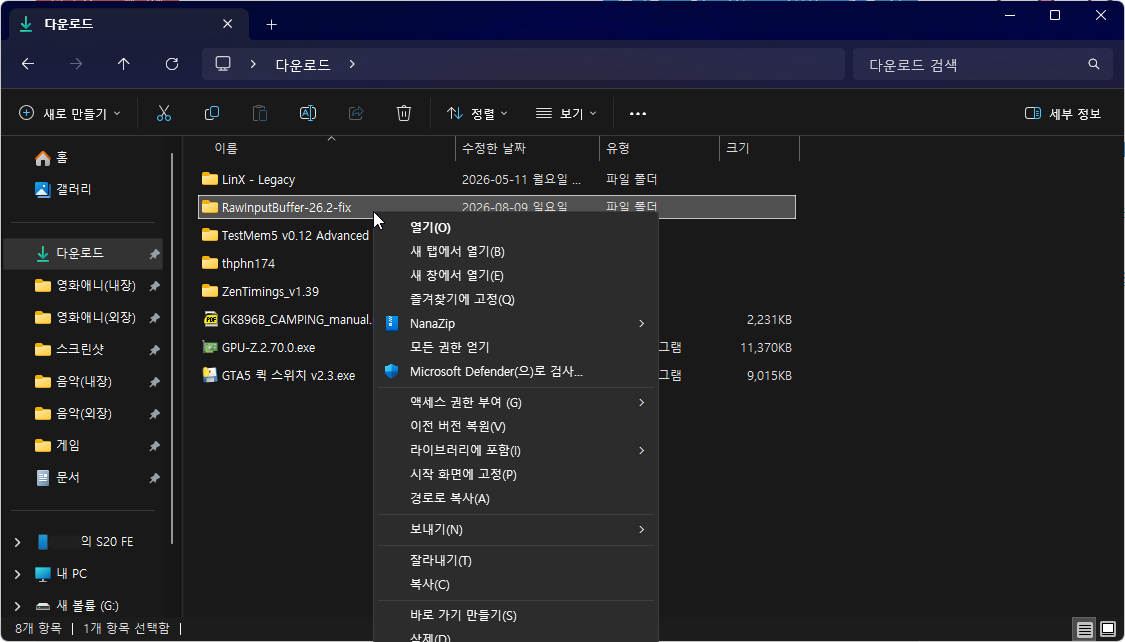Image resolution: width=1125 pixels, height=642 pixels.
Task: Go up one level with the up arrow
Action: click(123, 65)
